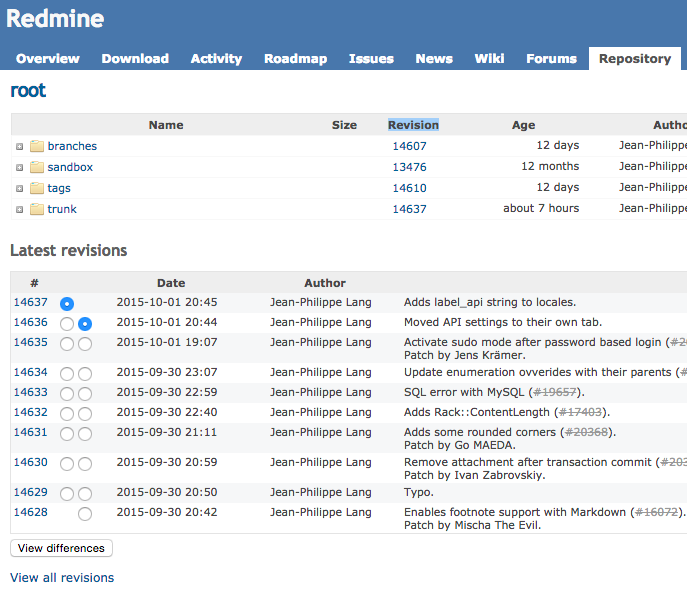This screenshot has height=590, width=687.
Task: Open issue link #19657
Action: [555, 392]
